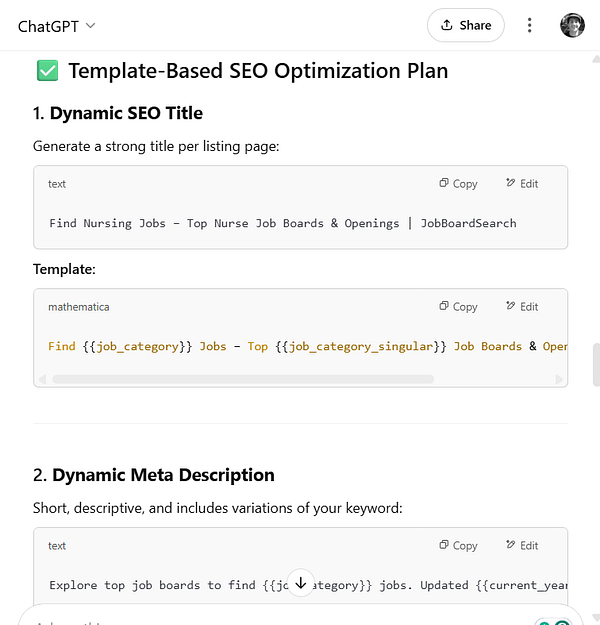Click the 'Dynamic Meta Description' heading
This screenshot has height=625, width=600.
click(163, 475)
